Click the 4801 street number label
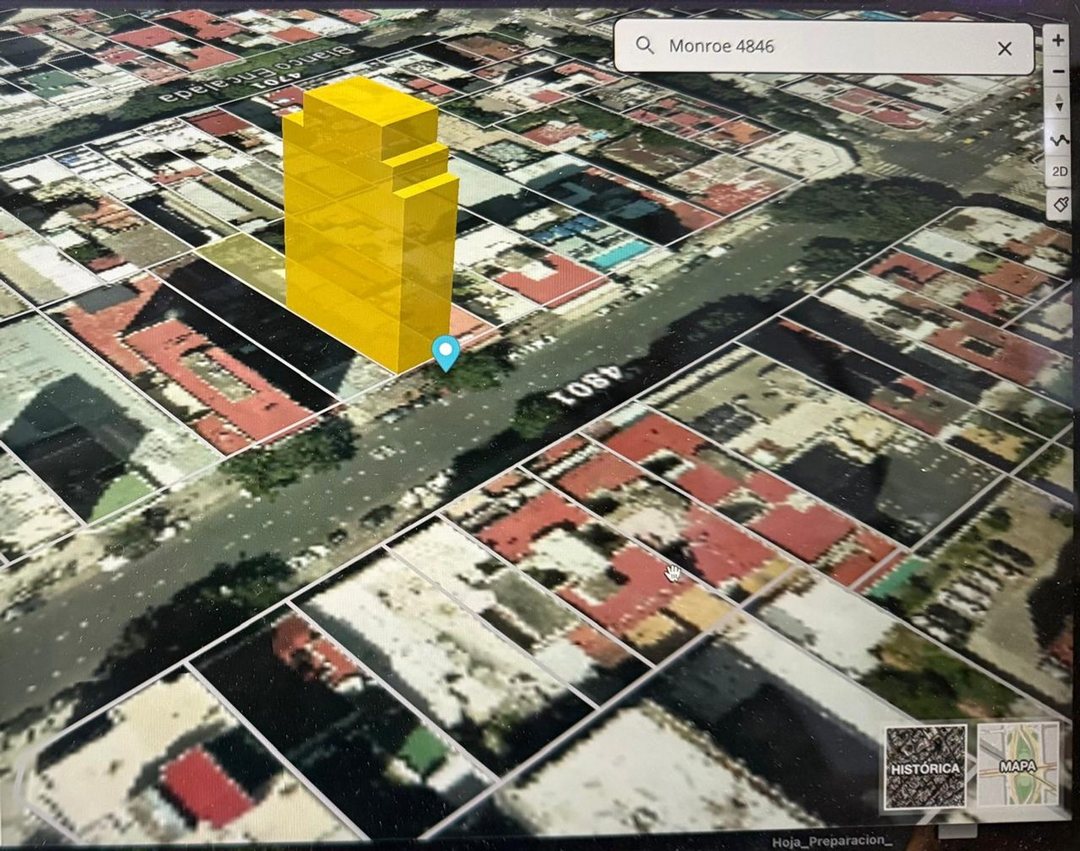The image size is (1080, 851). click(585, 384)
